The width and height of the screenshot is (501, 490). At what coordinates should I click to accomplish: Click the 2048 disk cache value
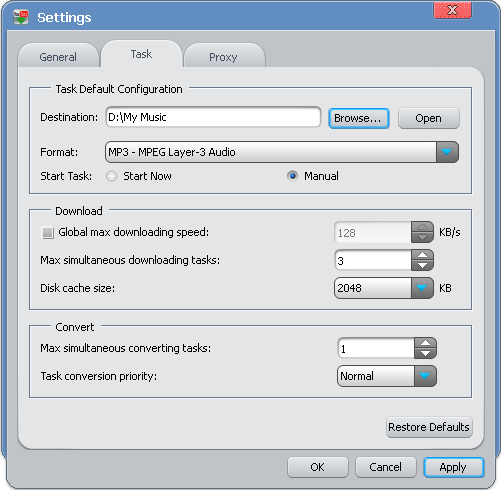click(372, 288)
